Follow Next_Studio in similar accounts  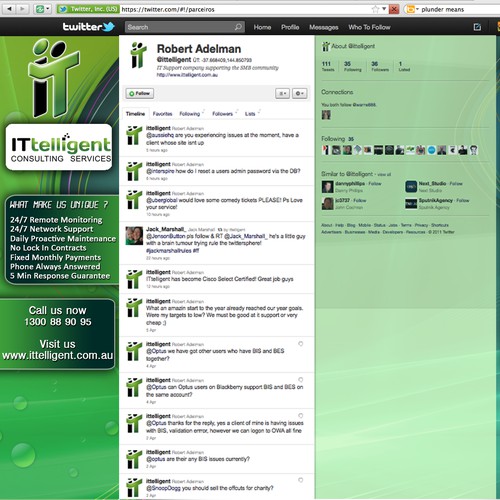tap(456, 184)
